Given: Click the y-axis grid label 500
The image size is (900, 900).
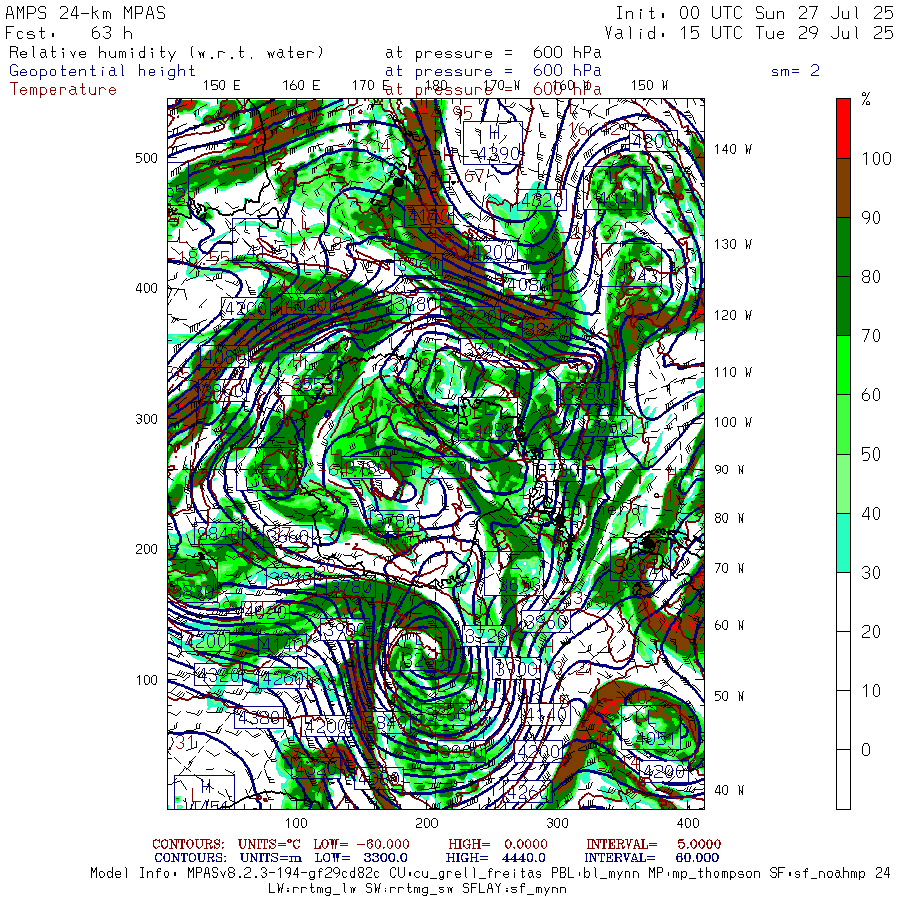Looking at the screenshot, I should (x=146, y=158).
